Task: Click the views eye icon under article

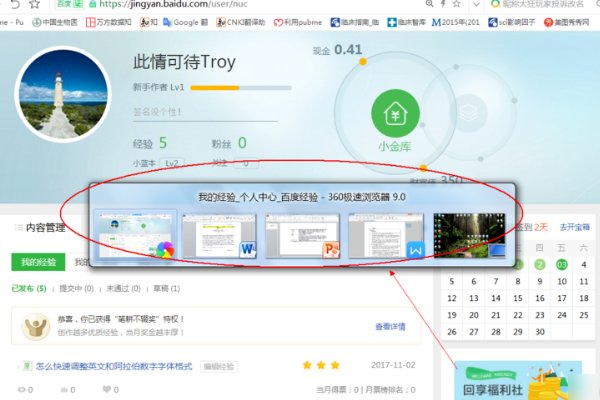Action: (x=22, y=390)
